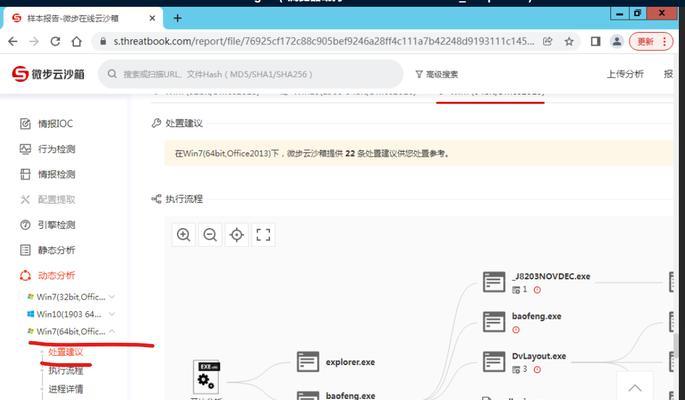The image size is (685, 400).
Task: Click the red alert icon beside _J8203NOVDEC.exe count
Action: (537, 290)
